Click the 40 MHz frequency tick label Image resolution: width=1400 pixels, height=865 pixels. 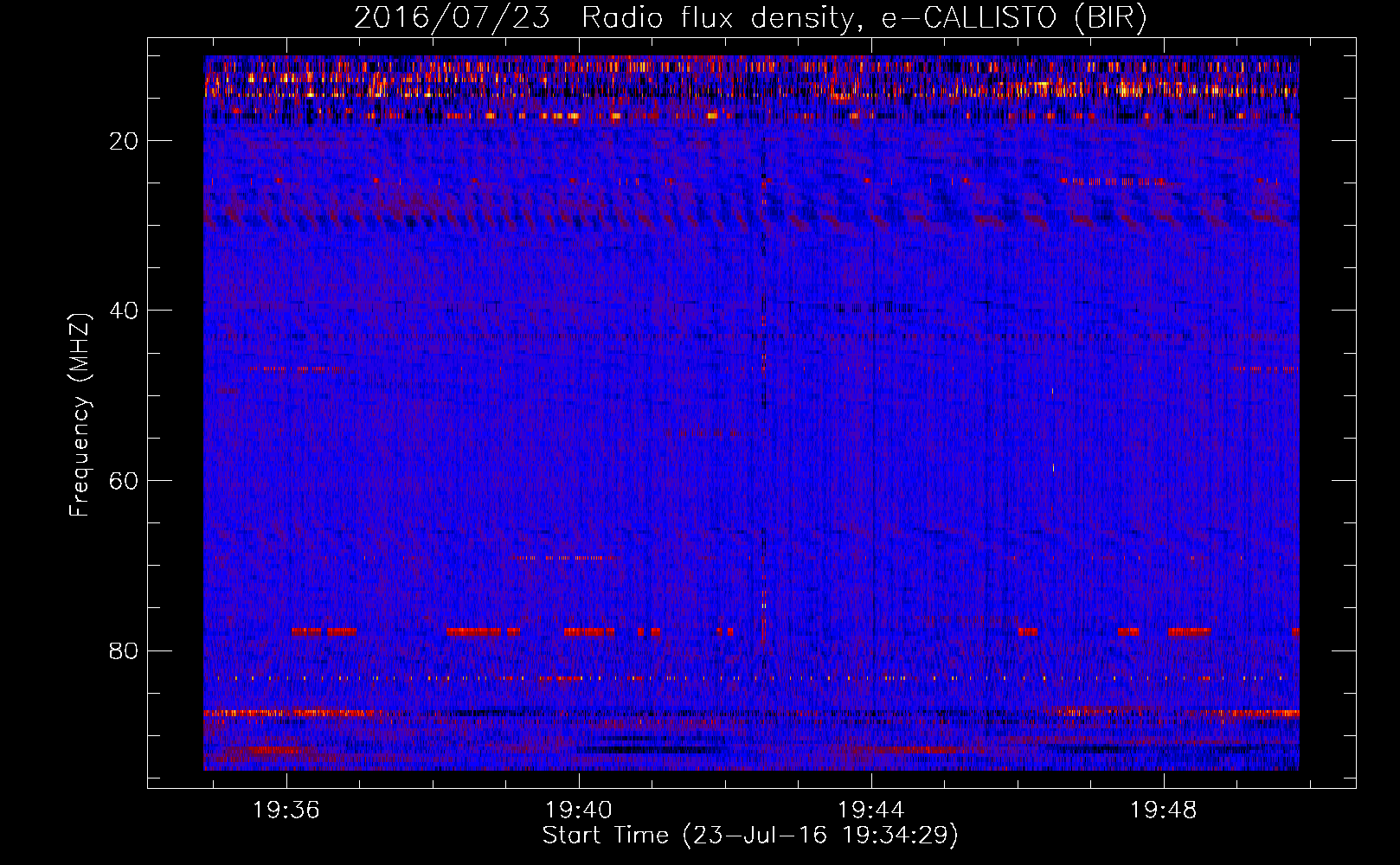(125, 311)
